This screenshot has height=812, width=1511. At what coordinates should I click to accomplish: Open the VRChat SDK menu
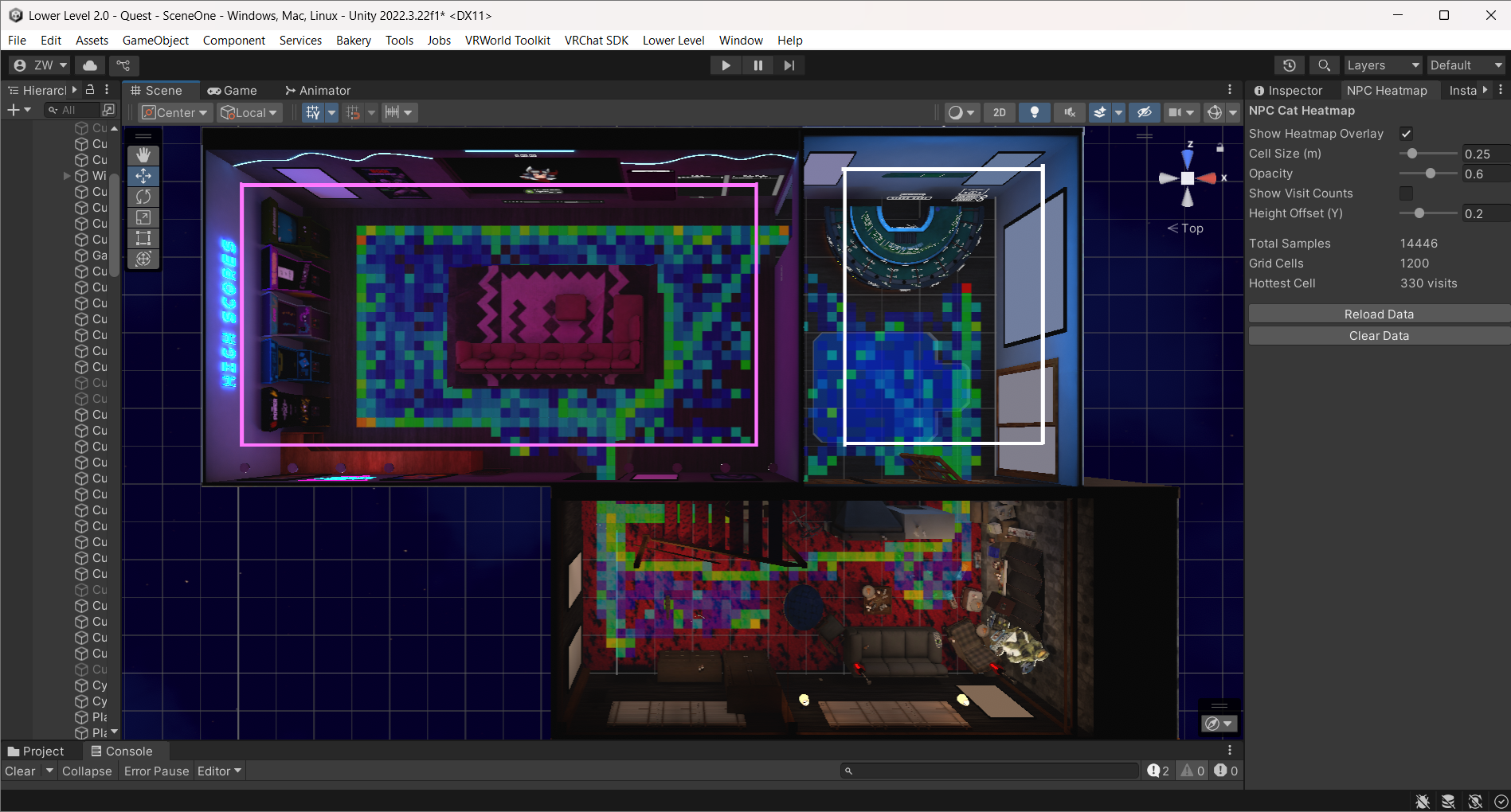(x=596, y=41)
